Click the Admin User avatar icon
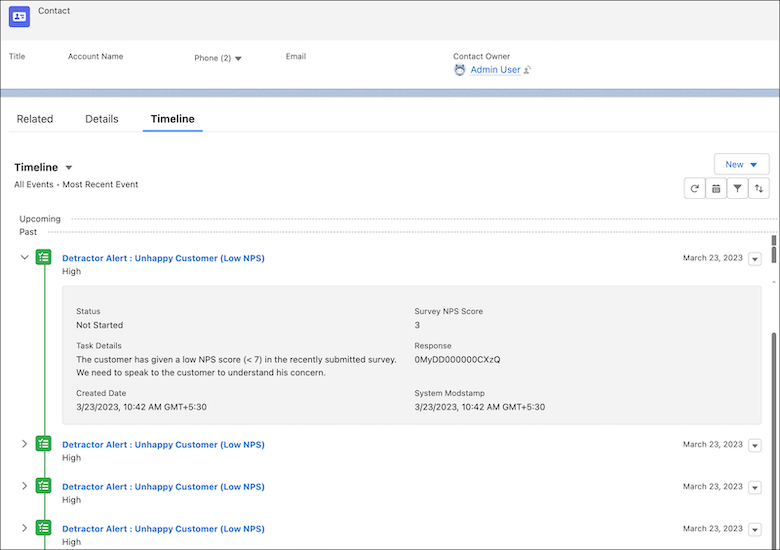The image size is (780, 550). coord(460,70)
